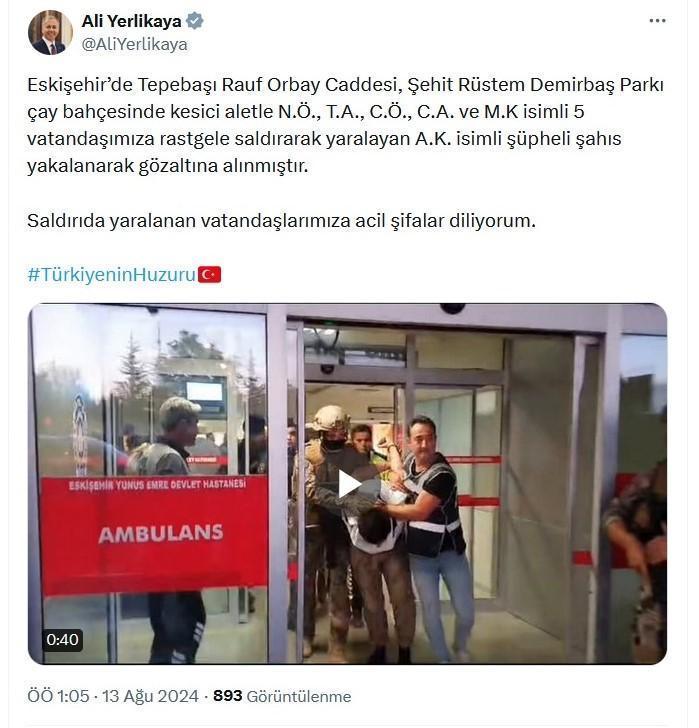The image size is (699, 728).
Task: Visit the @AliYerlikaya handle link
Action: coord(135,45)
